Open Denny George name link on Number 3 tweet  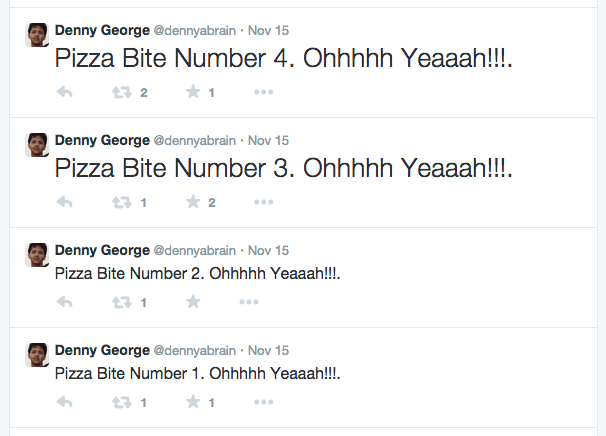[102, 140]
